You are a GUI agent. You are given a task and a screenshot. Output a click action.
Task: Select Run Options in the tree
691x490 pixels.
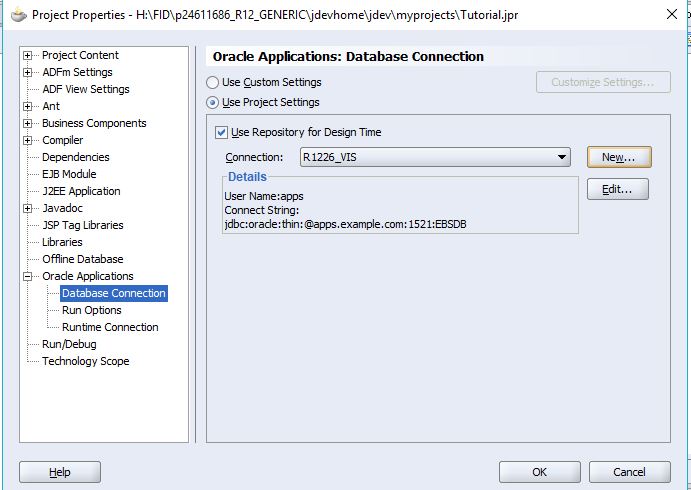[x=91, y=310]
